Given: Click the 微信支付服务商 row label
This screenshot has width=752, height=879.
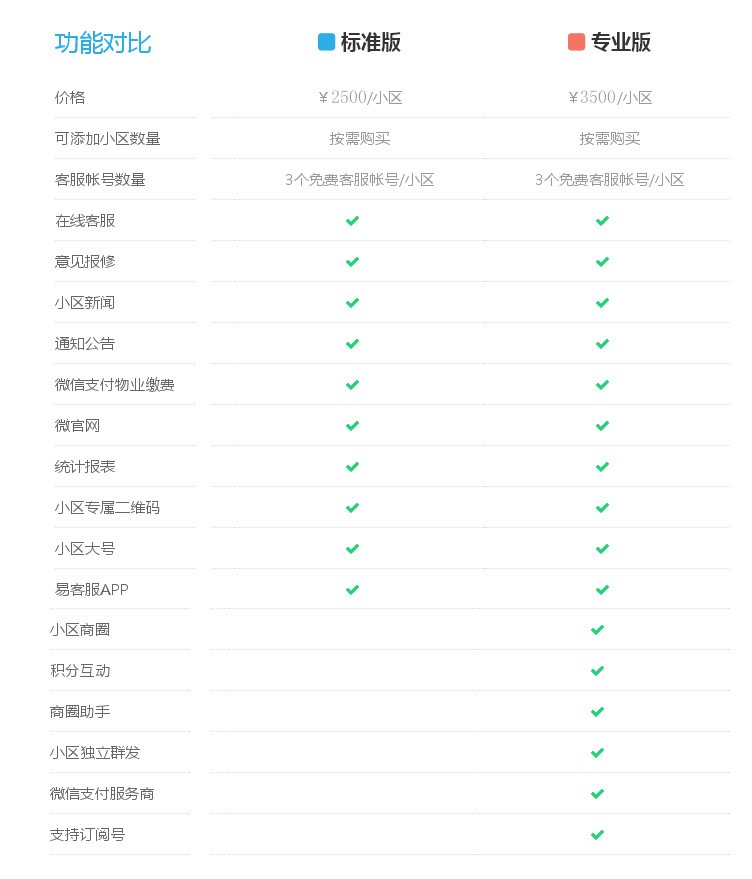Looking at the screenshot, I should [102, 794].
